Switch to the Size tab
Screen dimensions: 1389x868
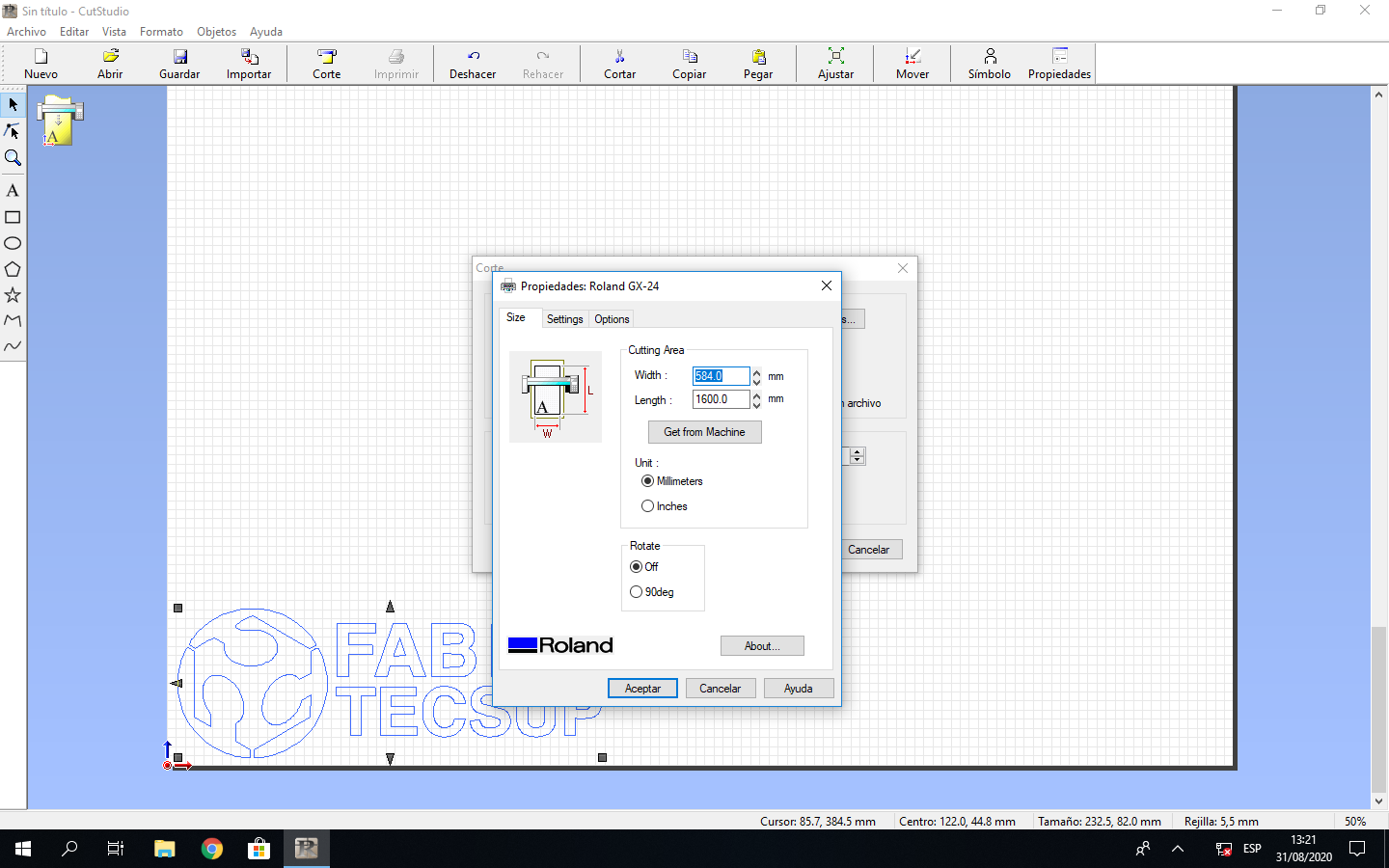pos(516,318)
